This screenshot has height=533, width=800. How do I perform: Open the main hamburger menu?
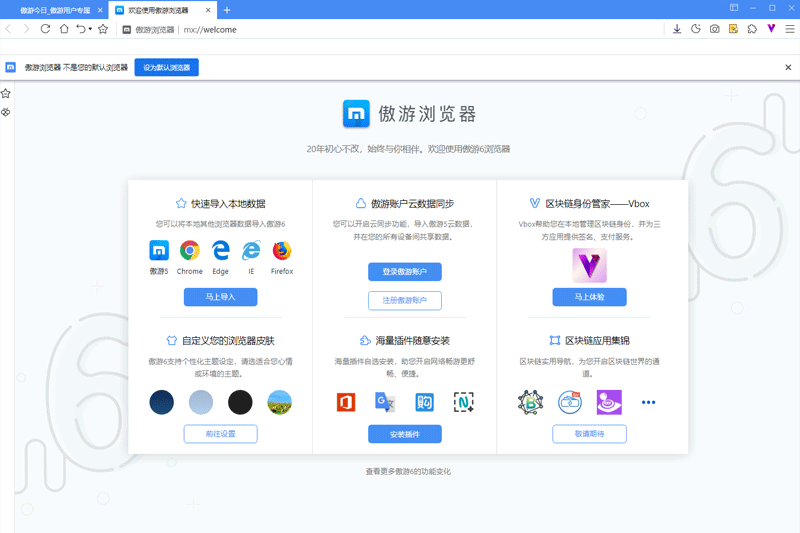[x=790, y=29]
